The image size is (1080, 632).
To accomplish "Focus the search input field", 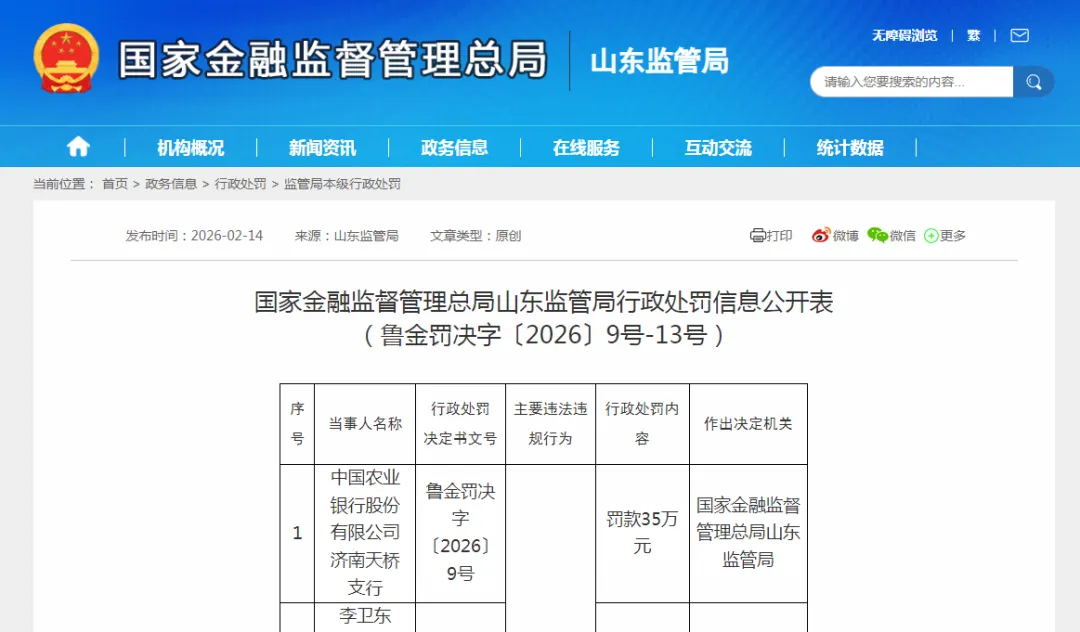I will point(911,82).
